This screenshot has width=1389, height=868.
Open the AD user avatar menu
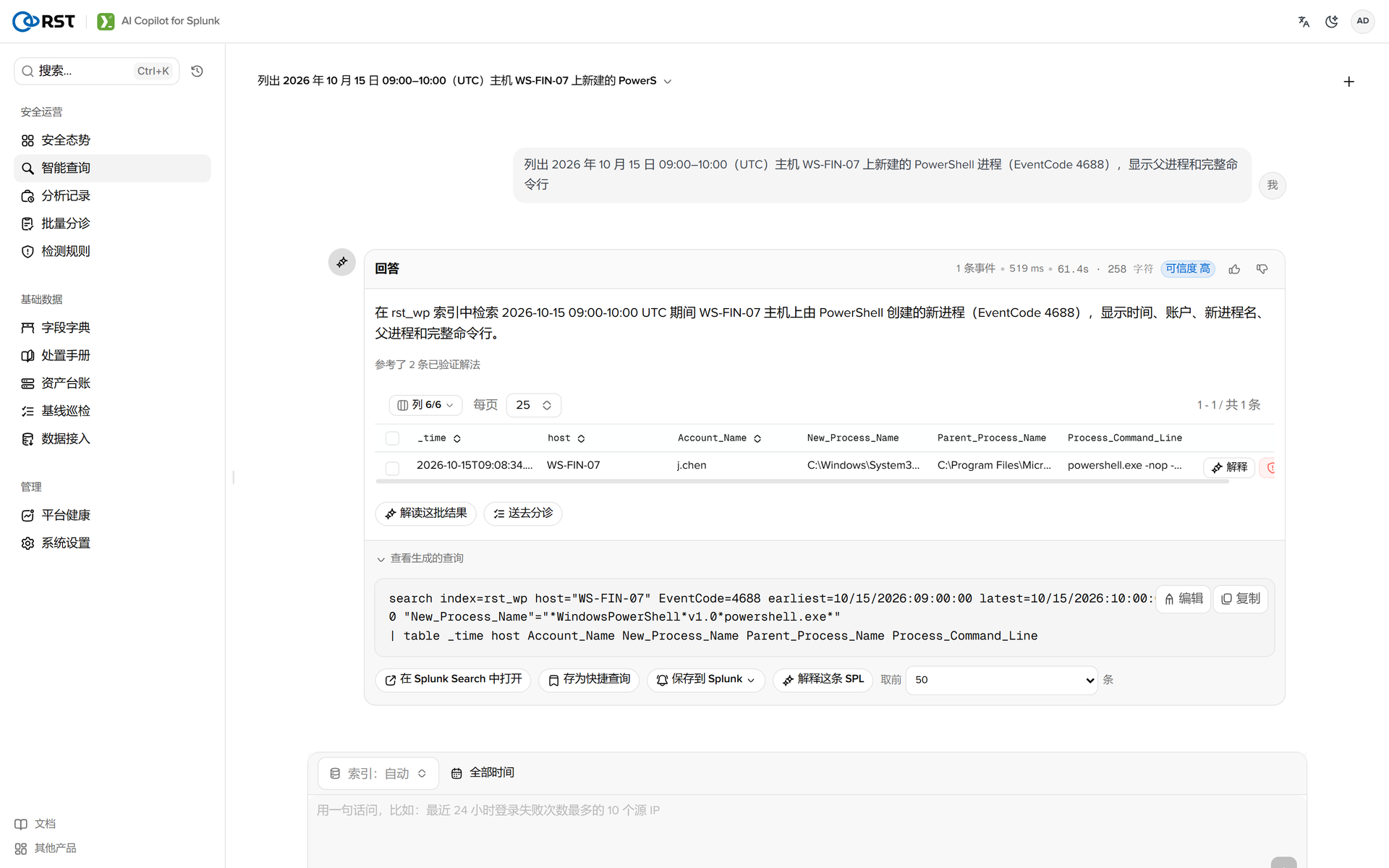click(x=1363, y=21)
